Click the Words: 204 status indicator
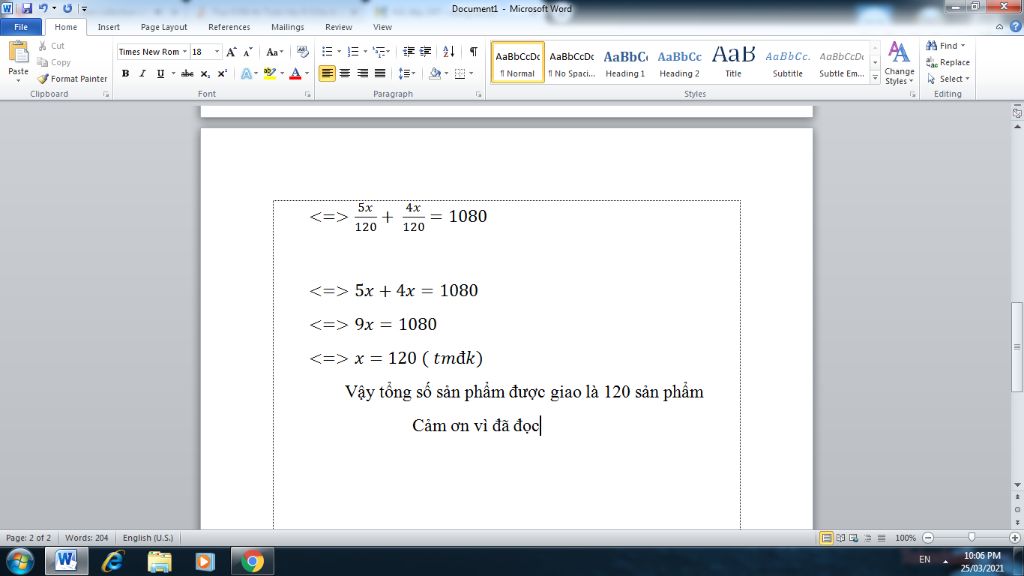The width and height of the screenshot is (1024, 576). (x=86, y=538)
